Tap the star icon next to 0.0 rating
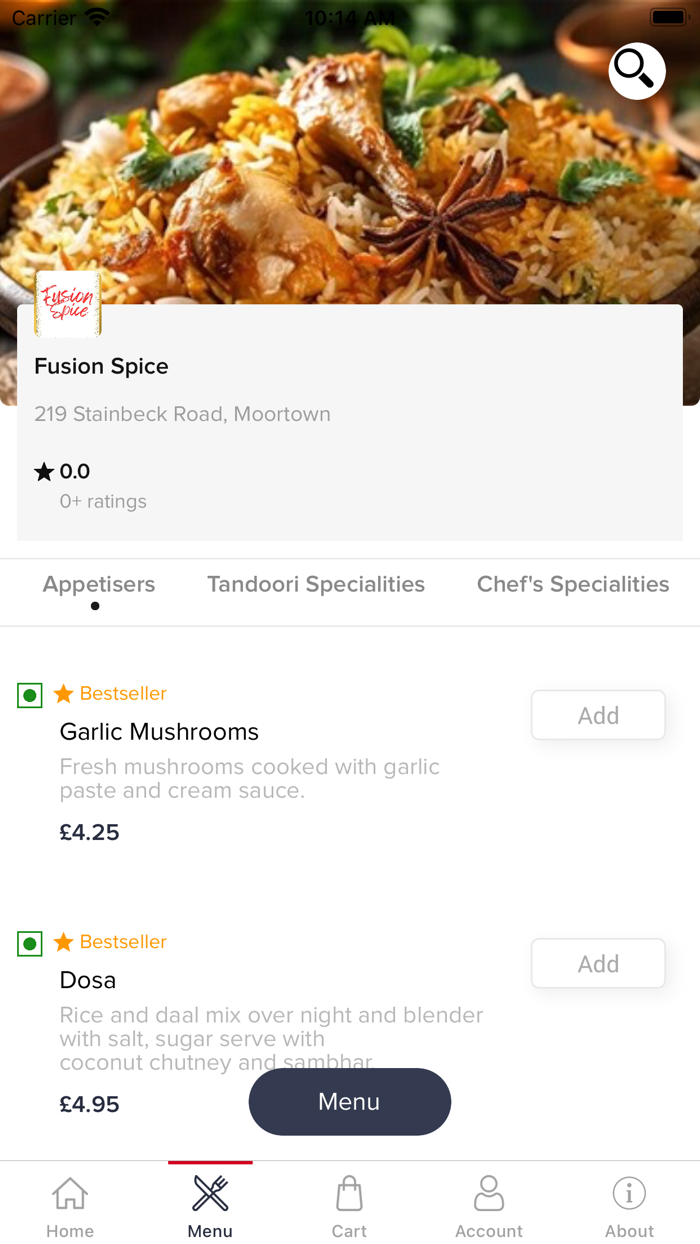The height and width of the screenshot is (1244, 700). pos(43,470)
